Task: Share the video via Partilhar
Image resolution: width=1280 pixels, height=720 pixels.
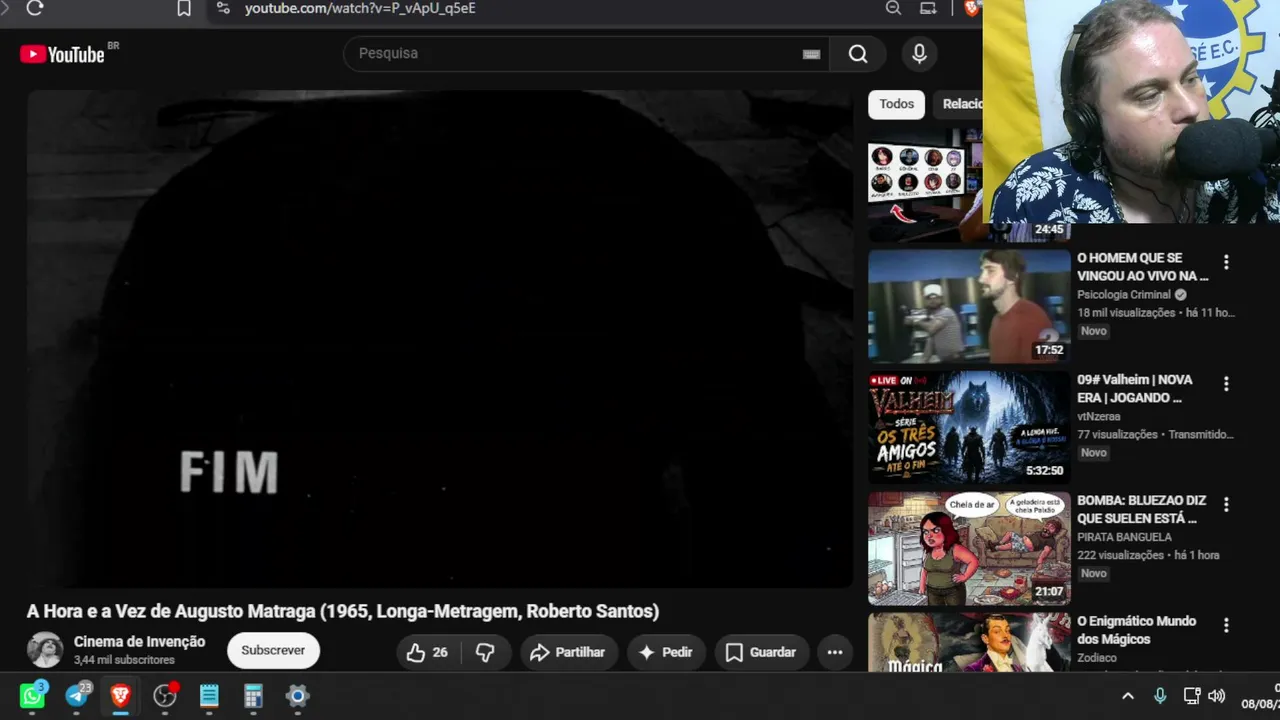Action: (x=567, y=652)
